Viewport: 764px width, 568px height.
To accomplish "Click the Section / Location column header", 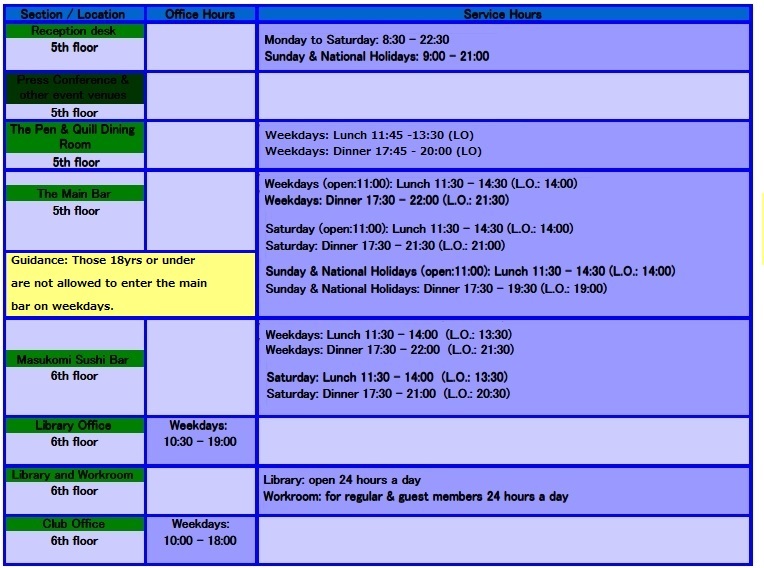I will click(x=74, y=14).
